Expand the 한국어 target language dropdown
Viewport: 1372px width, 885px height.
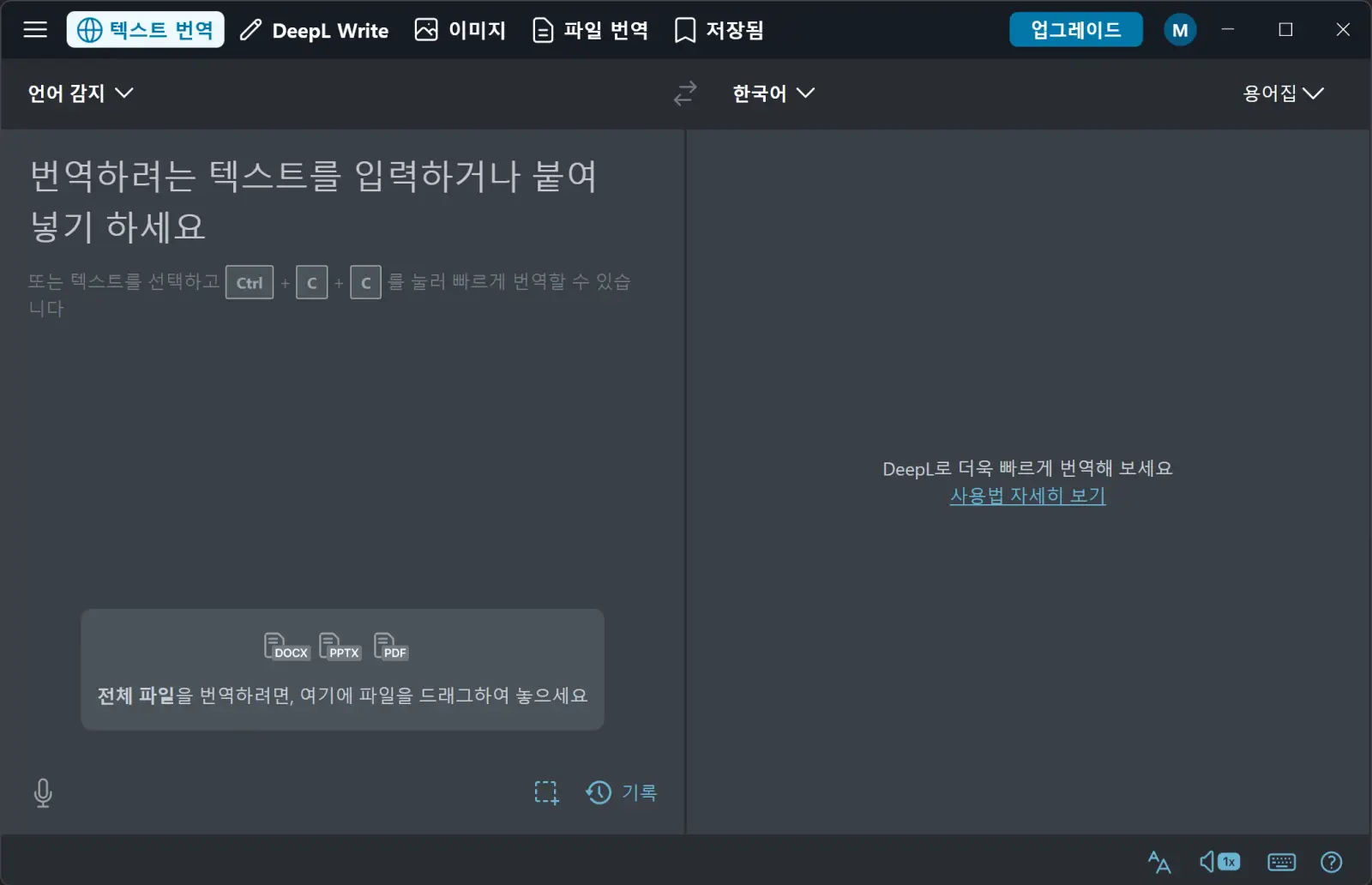[773, 93]
